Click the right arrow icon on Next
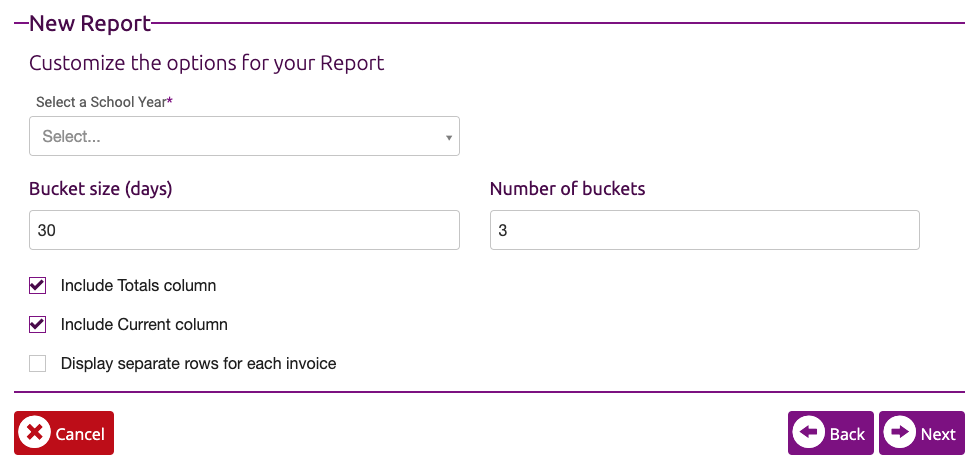The width and height of the screenshot is (980, 465). click(900, 433)
